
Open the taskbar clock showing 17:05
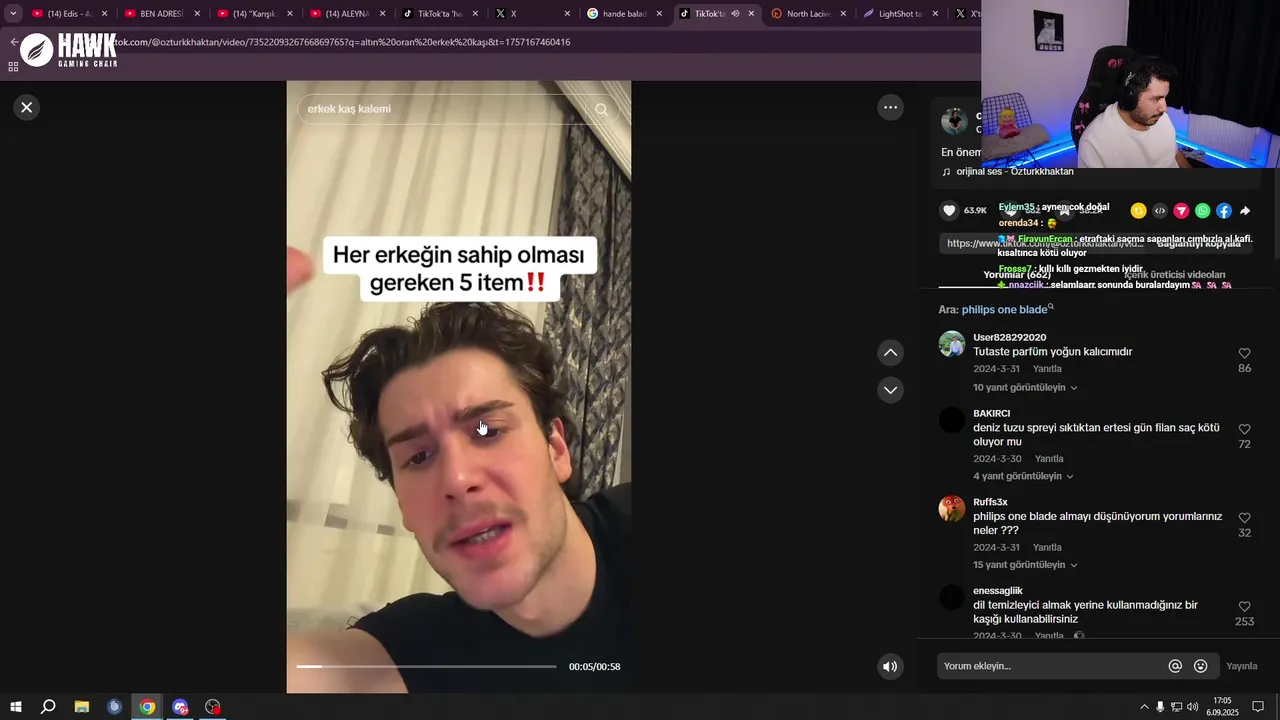(1222, 706)
